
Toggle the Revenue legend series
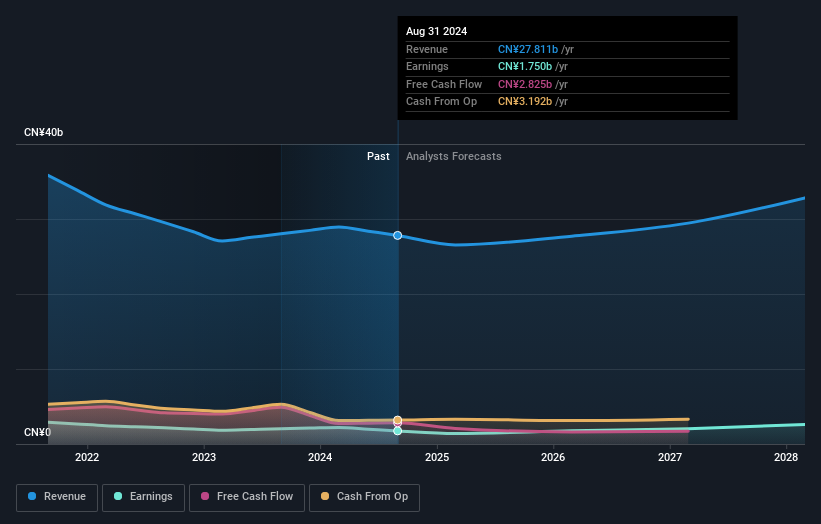(x=57, y=497)
